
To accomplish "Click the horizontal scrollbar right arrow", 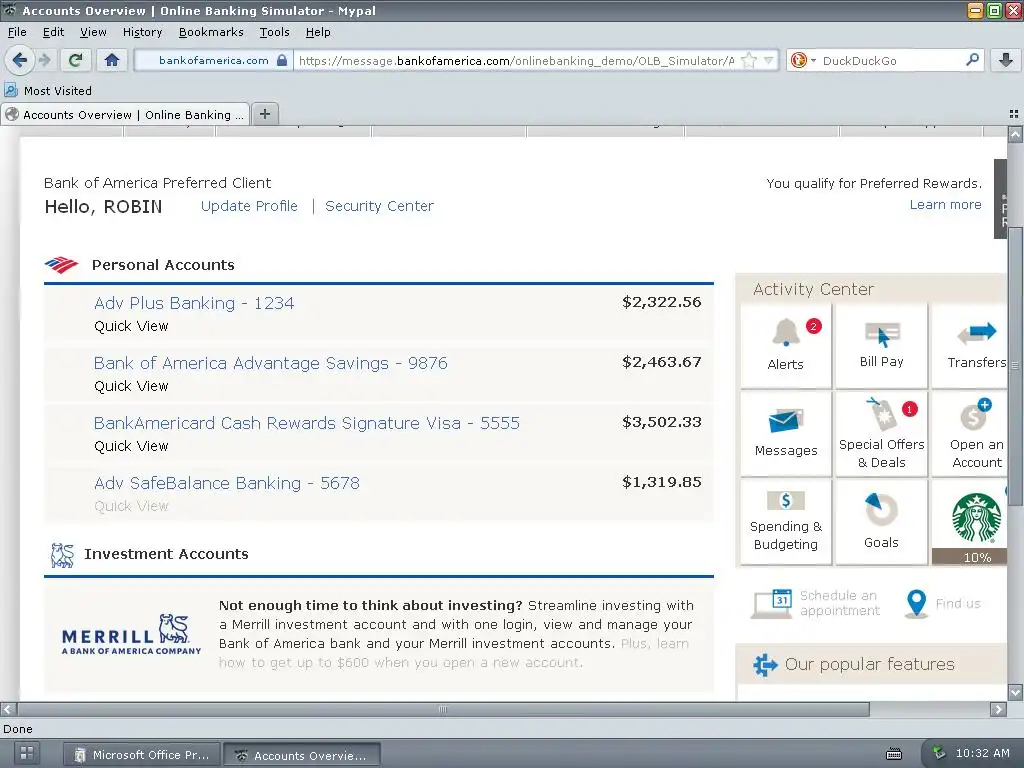I will tap(998, 709).
